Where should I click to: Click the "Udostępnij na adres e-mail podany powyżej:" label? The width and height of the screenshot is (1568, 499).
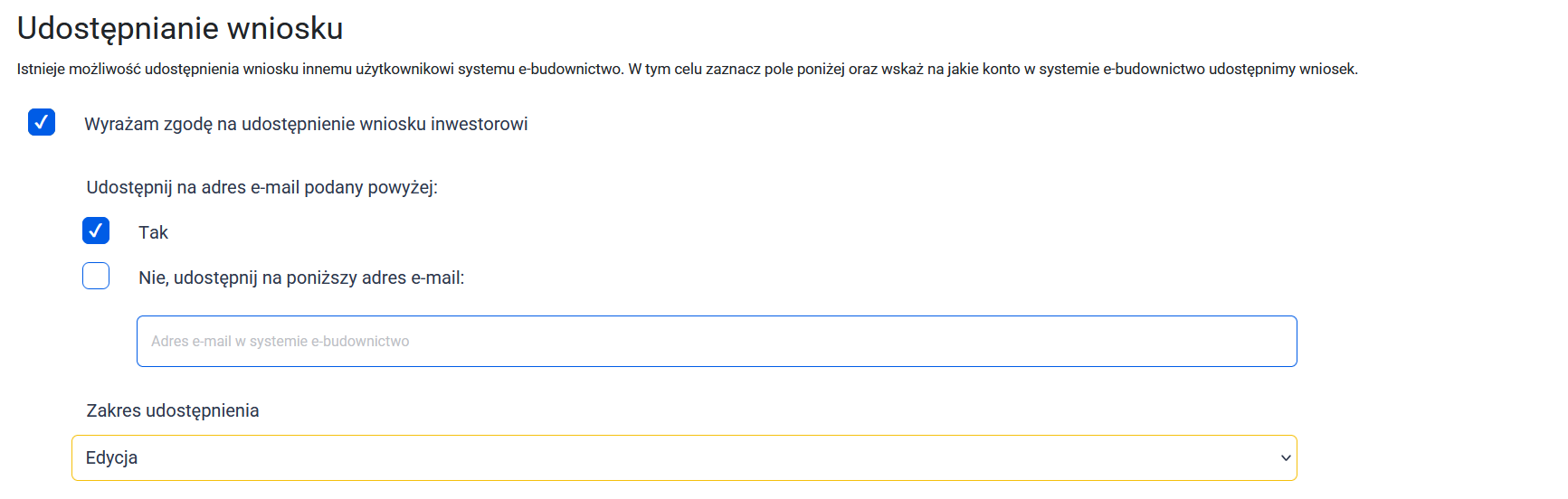261,187
